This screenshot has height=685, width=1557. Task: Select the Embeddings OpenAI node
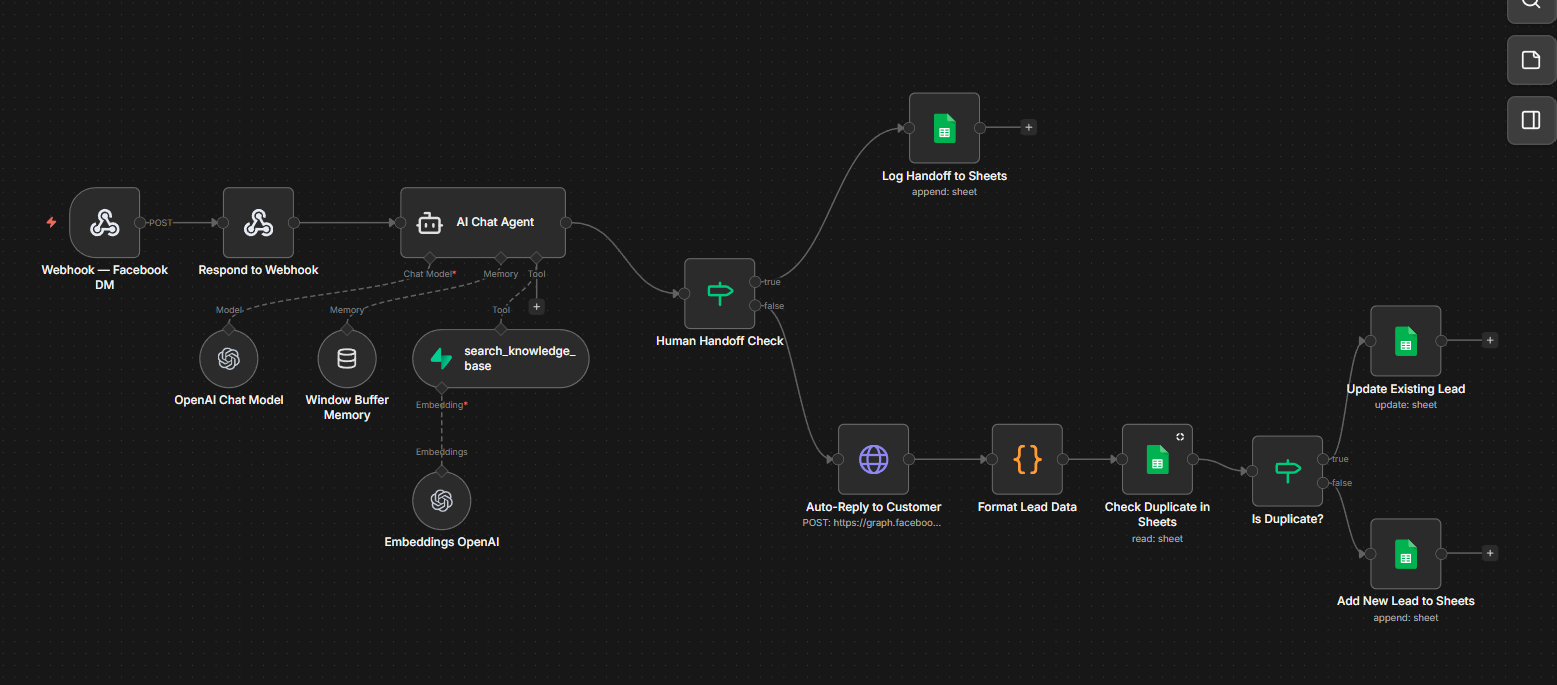tap(441, 501)
